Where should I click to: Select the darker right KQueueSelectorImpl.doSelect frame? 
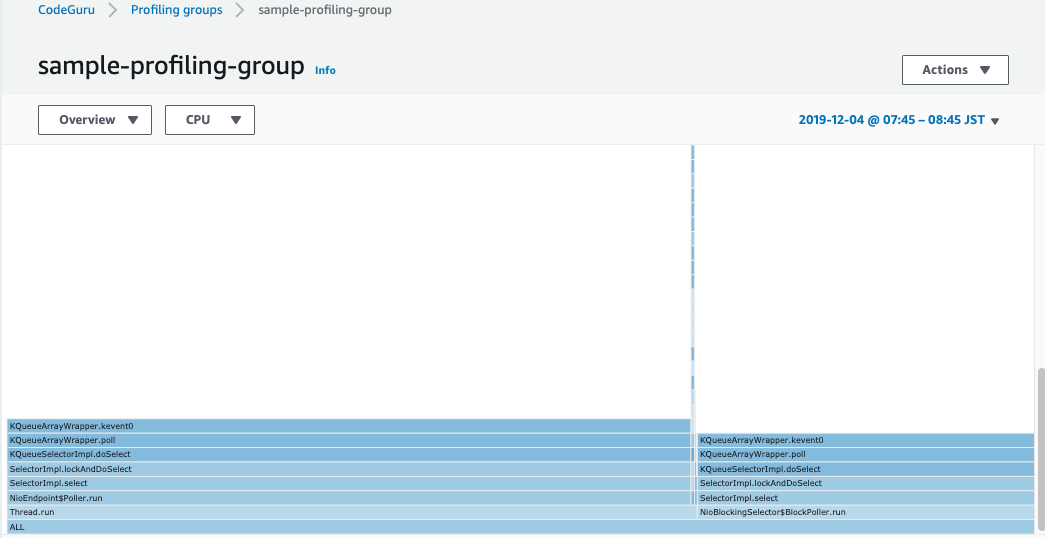(x=865, y=469)
